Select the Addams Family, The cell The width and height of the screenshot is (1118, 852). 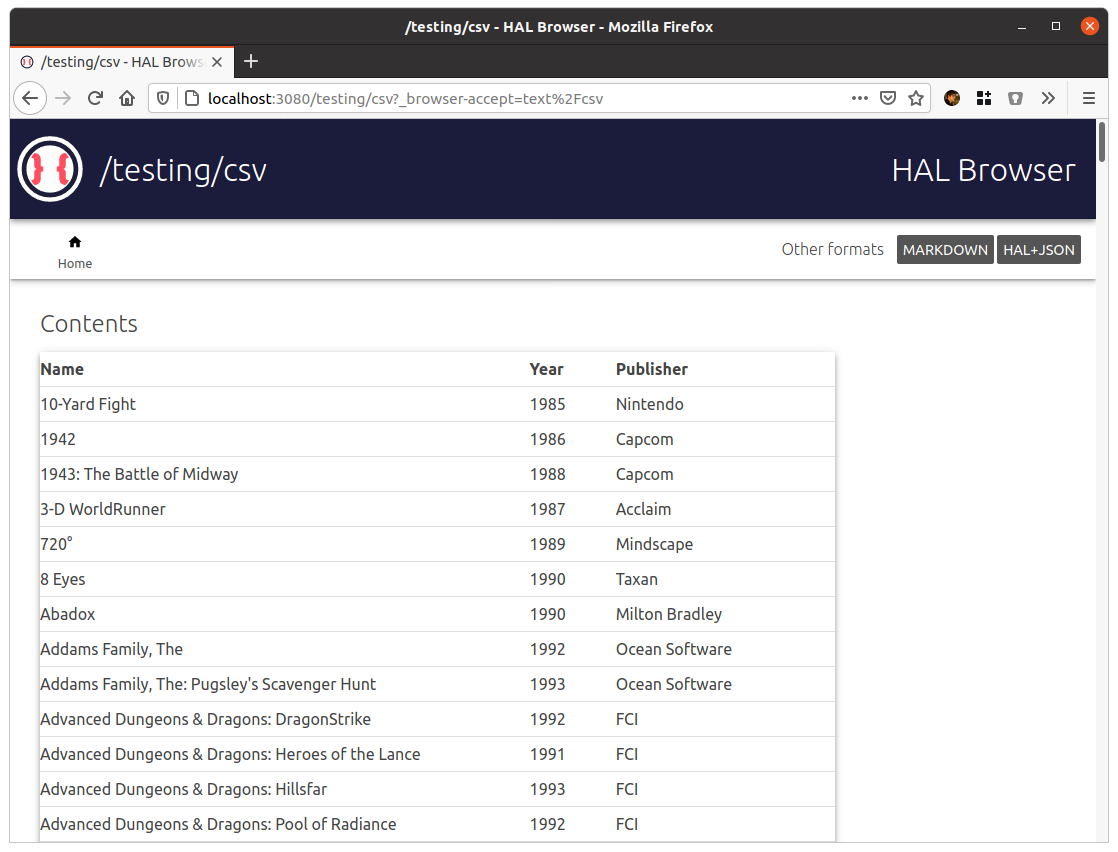(111, 649)
